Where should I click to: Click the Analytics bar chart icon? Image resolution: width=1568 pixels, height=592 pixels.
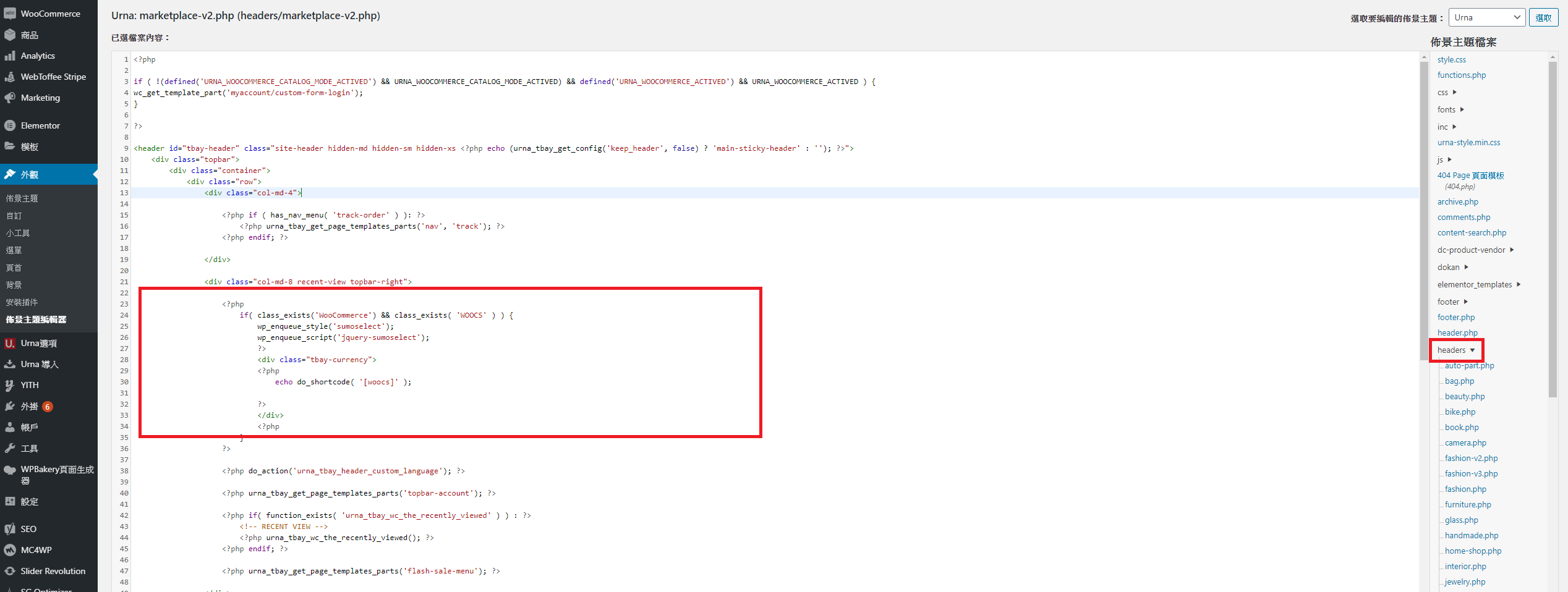(10, 56)
